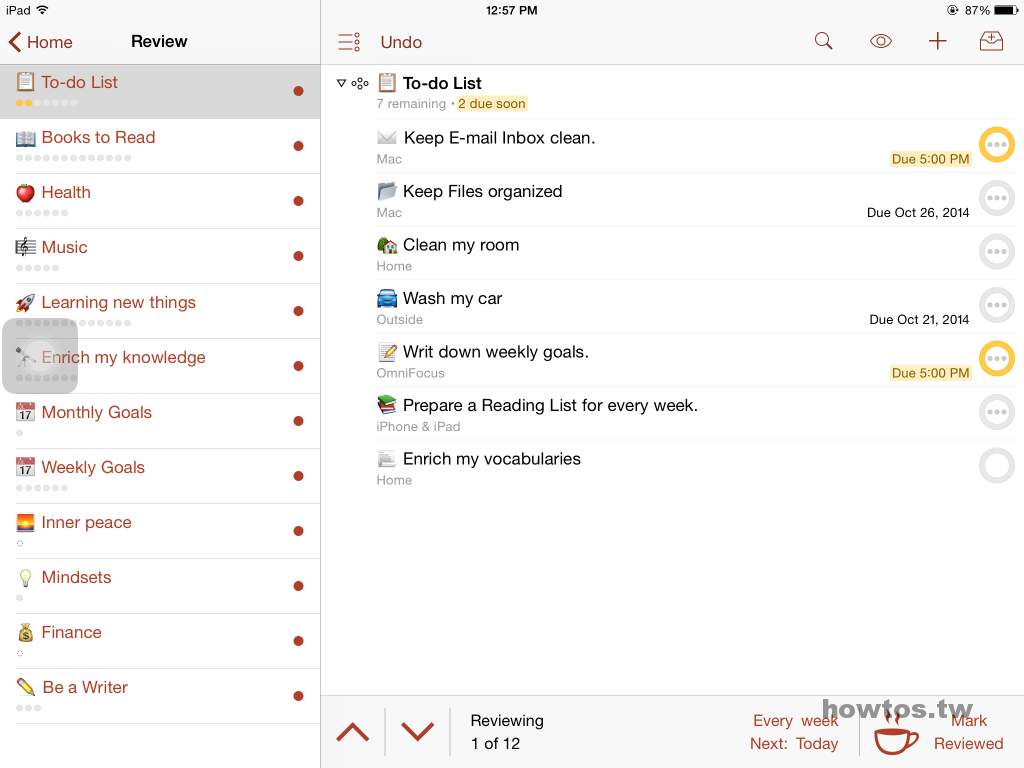The height and width of the screenshot is (768, 1024).
Task: Tap the Due 5:00 PM badge on E-mail task
Action: coord(930,159)
